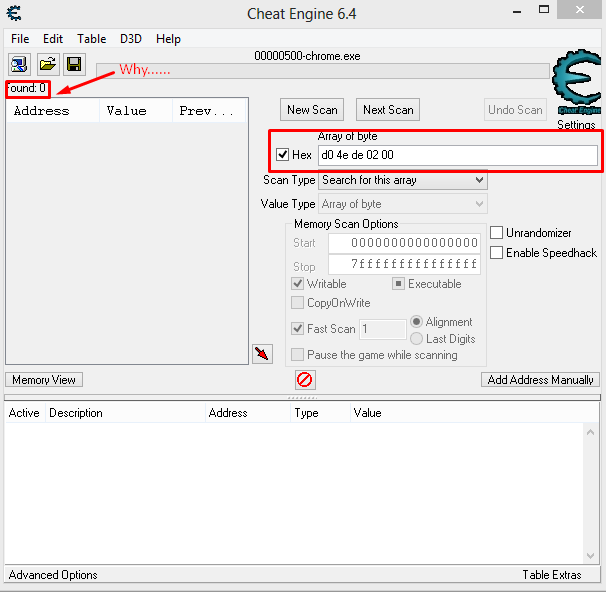Toggle the Hex checkbox

point(283,155)
